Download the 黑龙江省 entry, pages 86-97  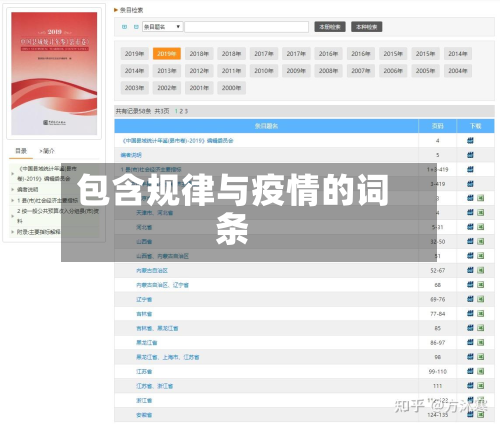(470, 342)
